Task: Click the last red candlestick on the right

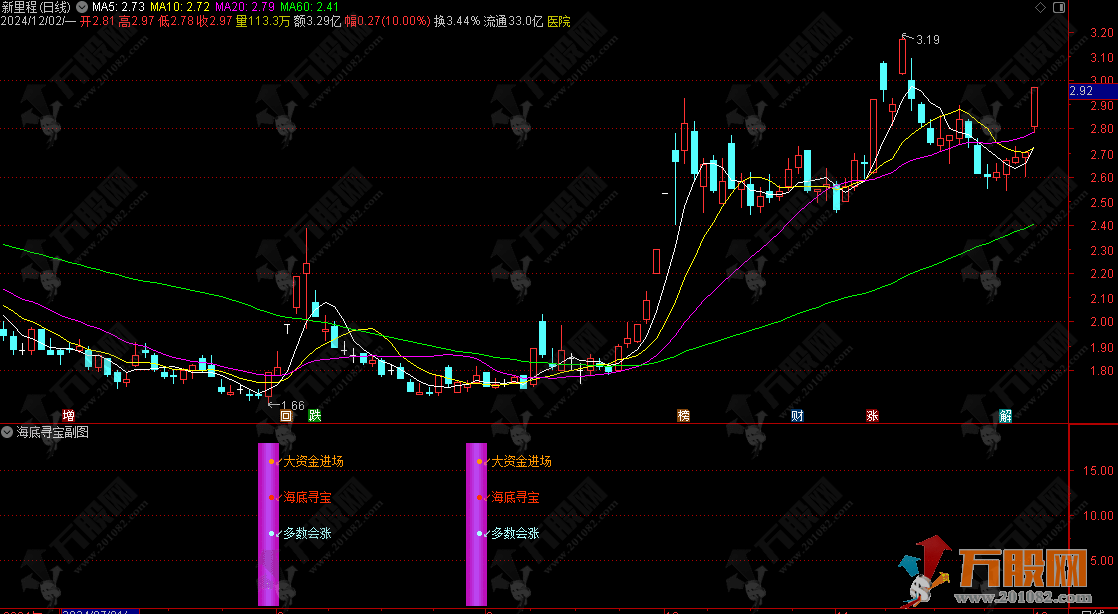Action: tap(1035, 108)
